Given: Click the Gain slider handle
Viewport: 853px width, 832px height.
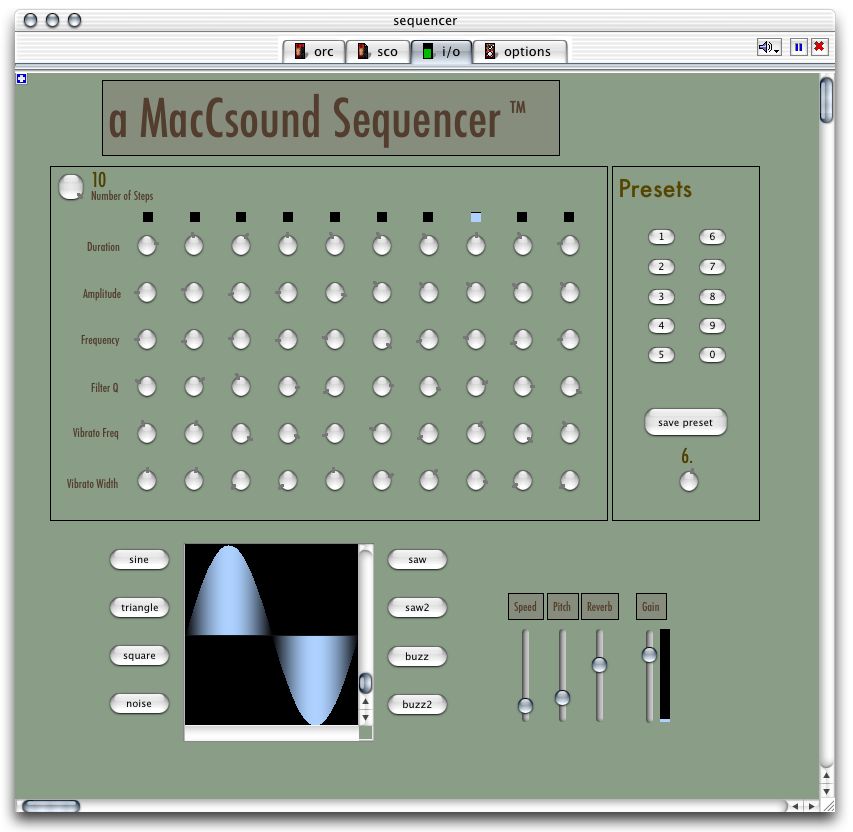Looking at the screenshot, I should coord(649,655).
